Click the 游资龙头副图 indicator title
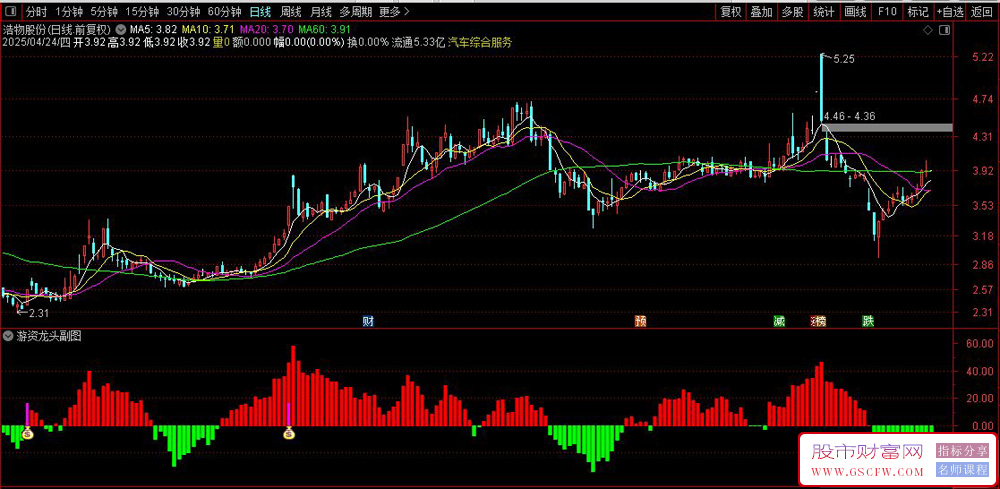The width and height of the screenshot is (1000, 489). click(48, 337)
